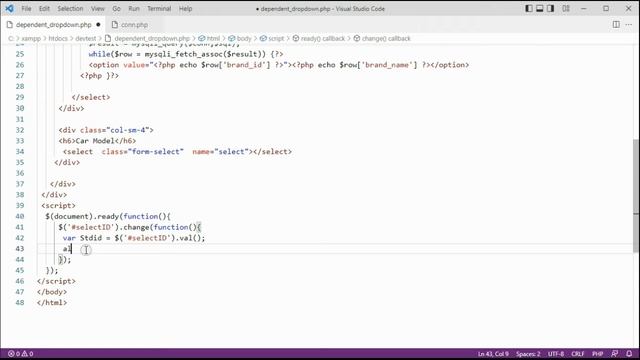Click the </html> closing tag
This screenshot has height=360, width=640.
[52, 302]
